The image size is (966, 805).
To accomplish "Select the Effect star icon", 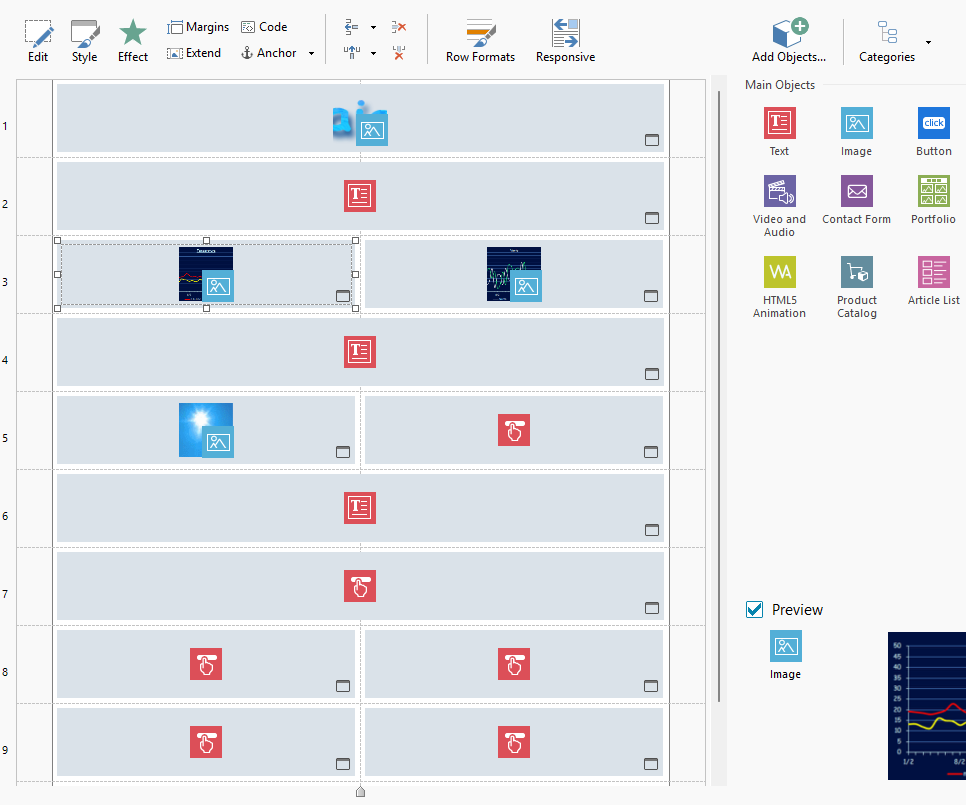I will tap(133, 41).
